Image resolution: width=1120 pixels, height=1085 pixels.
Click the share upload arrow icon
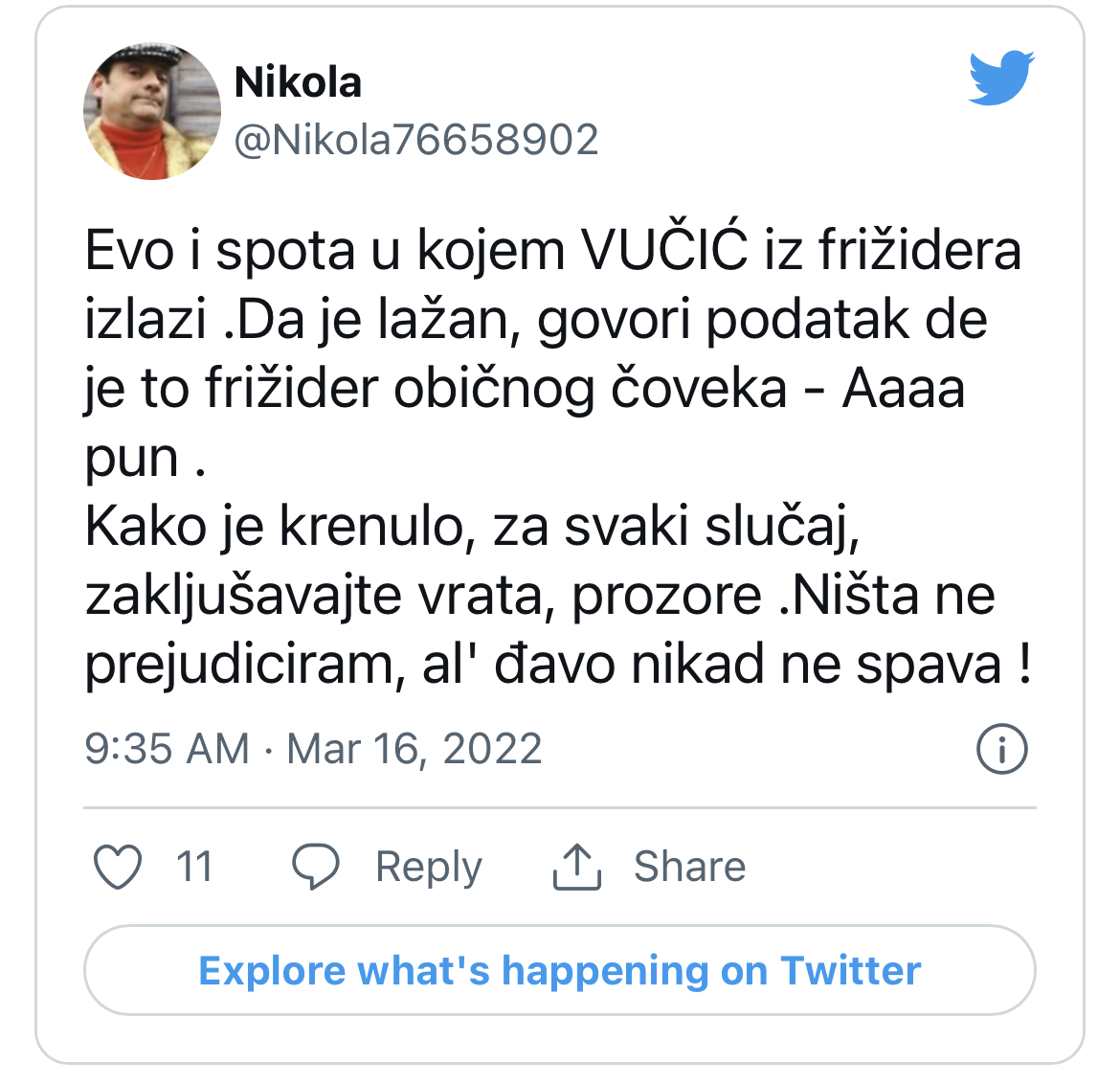click(576, 866)
